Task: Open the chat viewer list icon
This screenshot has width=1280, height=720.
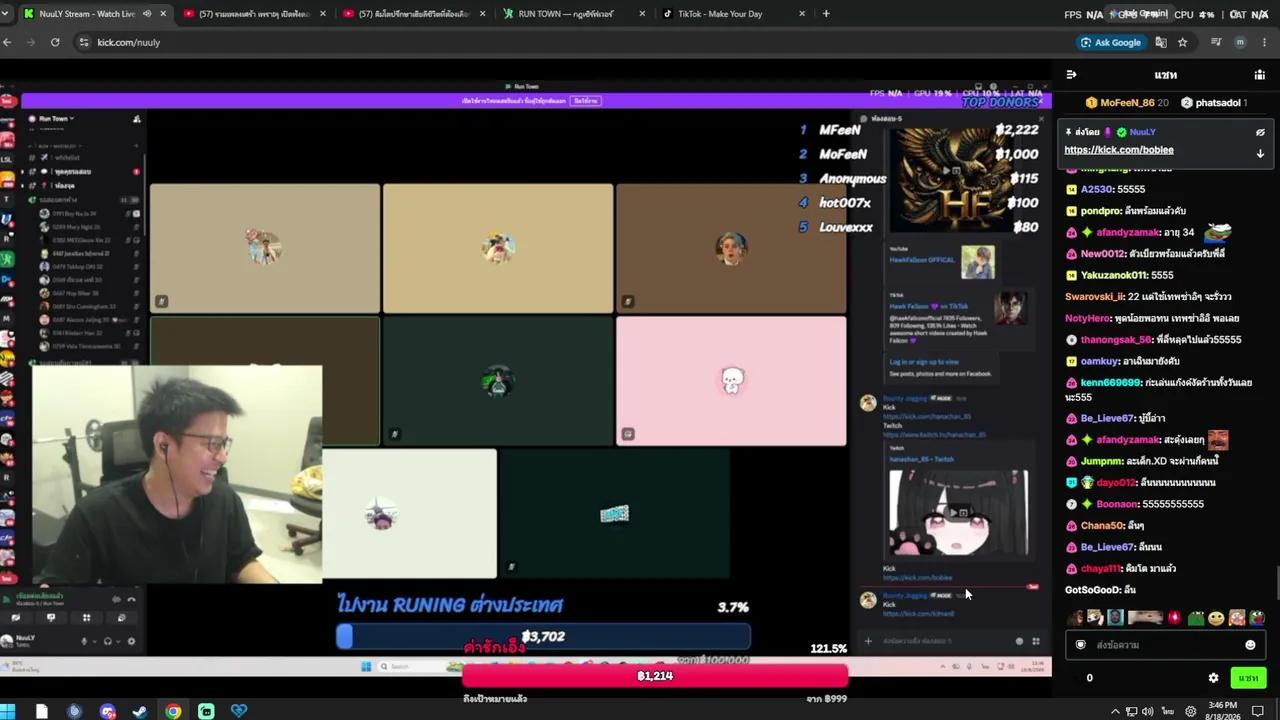Action: tap(1260, 75)
